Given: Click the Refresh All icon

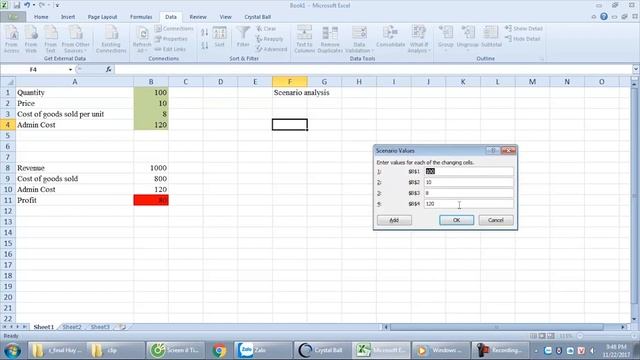Looking at the screenshot, I should (x=142, y=39).
